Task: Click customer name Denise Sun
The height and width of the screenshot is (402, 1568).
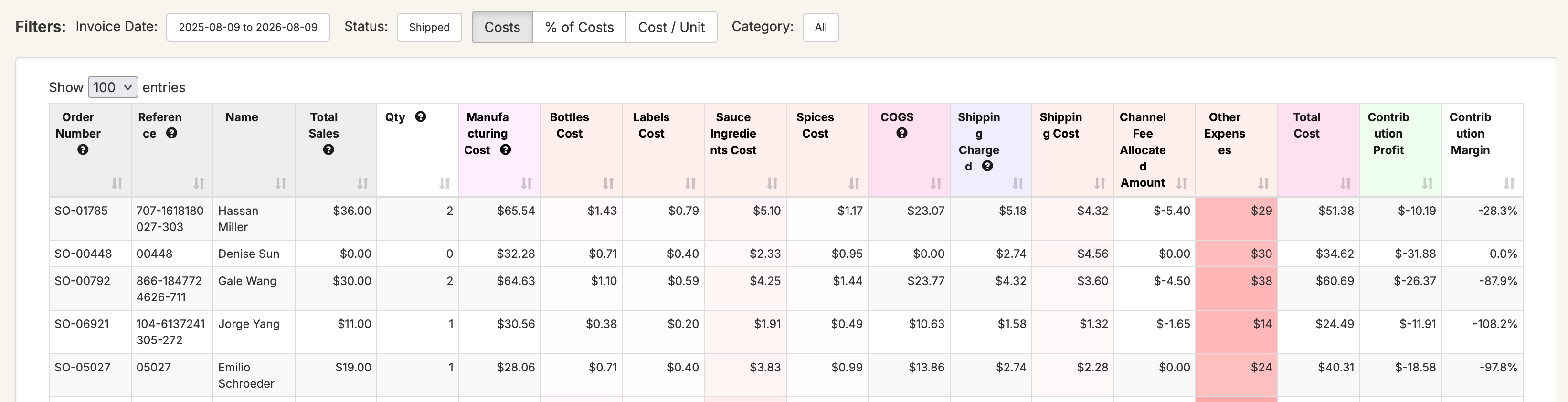Action: click(248, 254)
